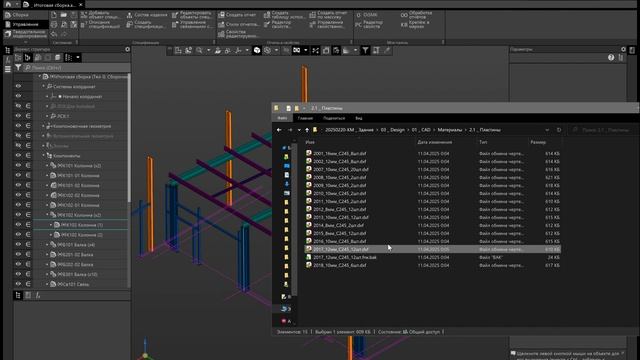640x360 pixels.
Task: Toggle eye visibility for Компоненты row
Action: (x=18, y=156)
